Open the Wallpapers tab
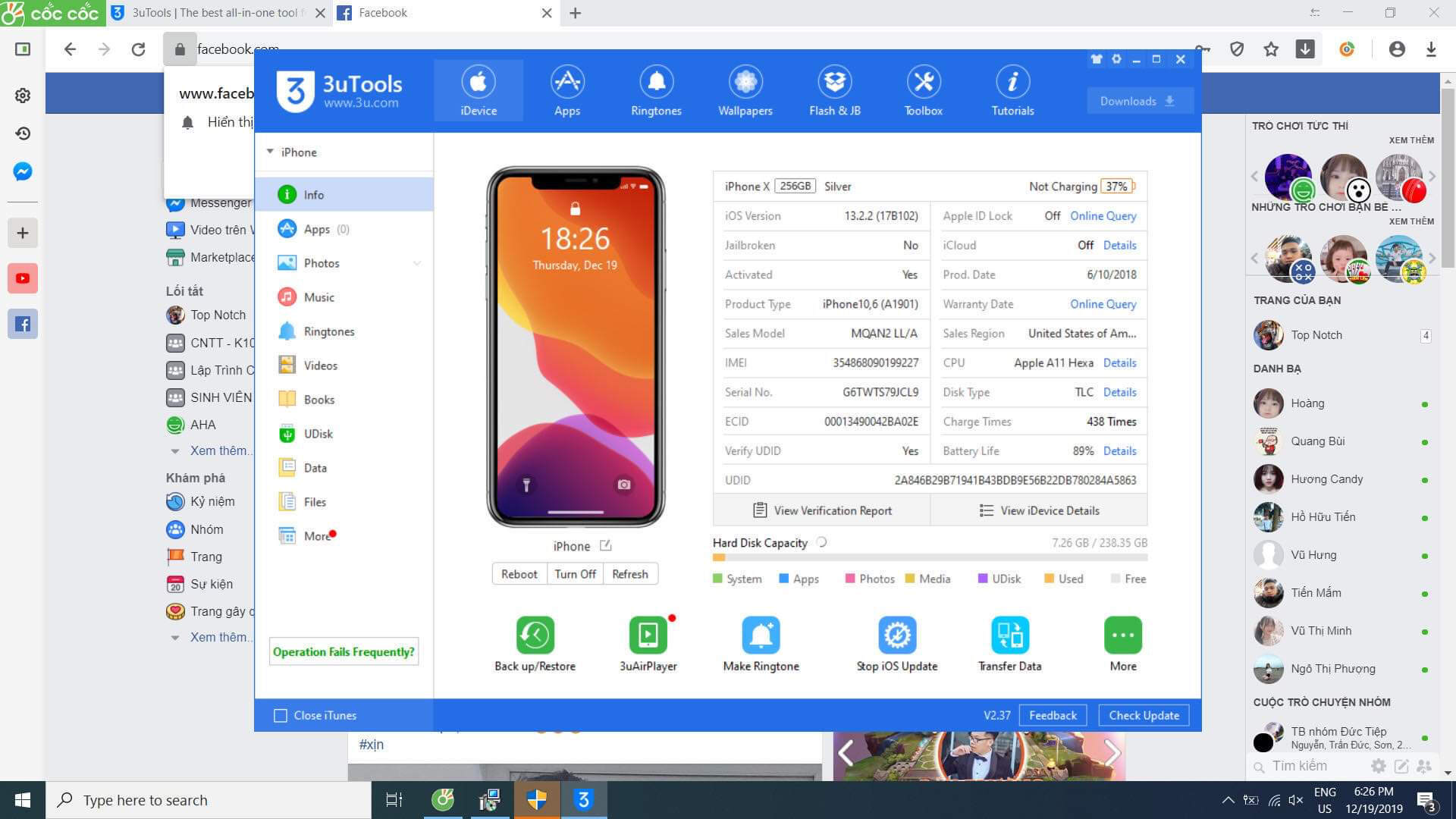Image resolution: width=1456 pixels, height=819 pixels. [x=745, y=91]
